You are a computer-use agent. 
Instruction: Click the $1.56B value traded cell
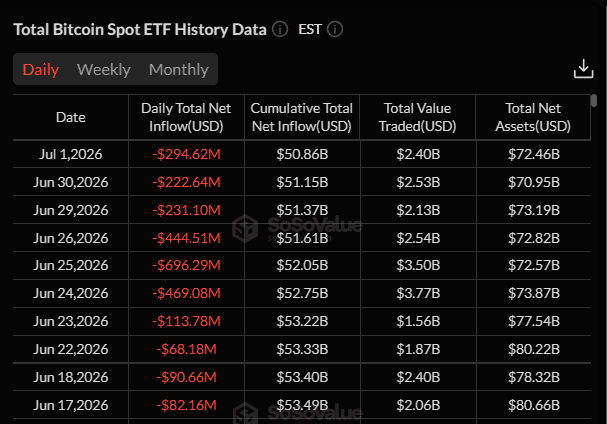coord(418,321)
